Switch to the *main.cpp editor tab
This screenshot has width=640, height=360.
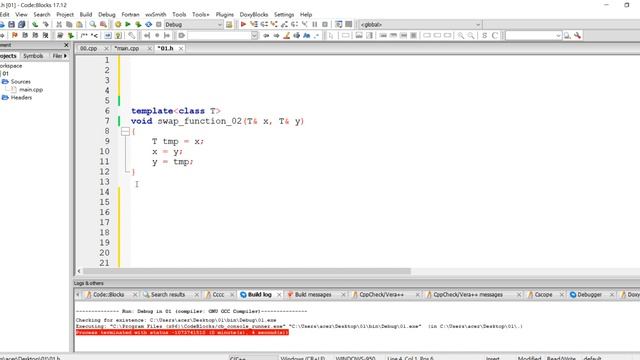pos(127,48)
